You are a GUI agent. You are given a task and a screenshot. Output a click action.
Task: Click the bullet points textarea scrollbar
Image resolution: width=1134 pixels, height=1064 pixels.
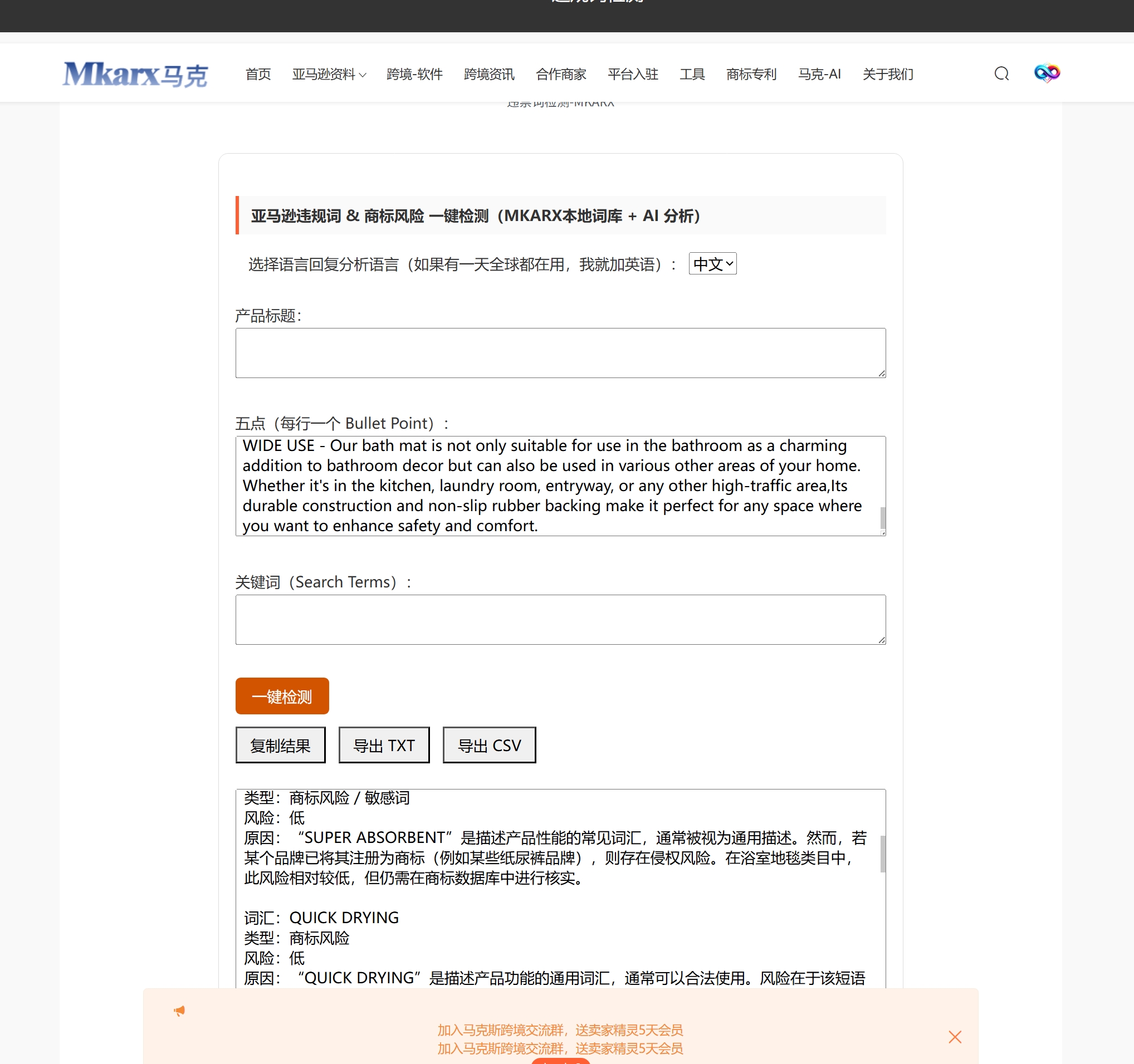(882, 518)
